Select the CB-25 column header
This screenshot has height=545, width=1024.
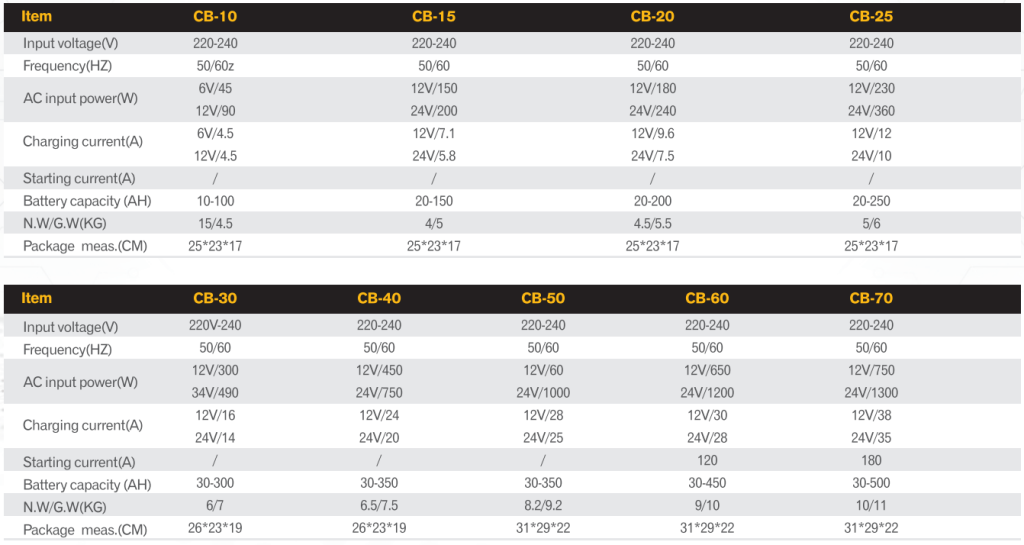[871, 16]
